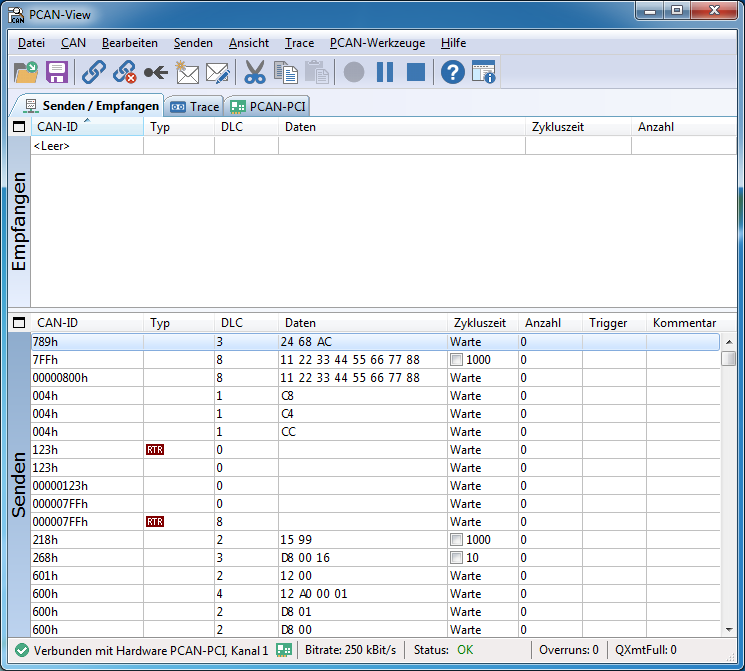Screen dimensions: 745x671
Task: Click the Connect chain link icon
Action: point(93,72)
